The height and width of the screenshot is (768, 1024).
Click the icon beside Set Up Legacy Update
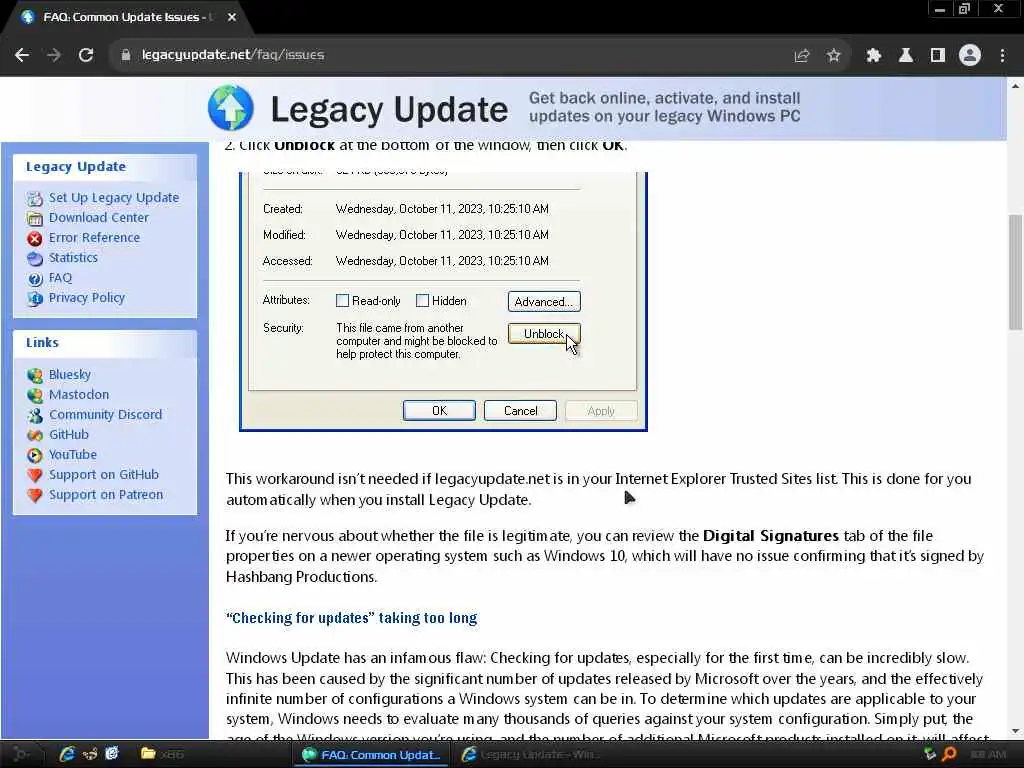[35, 199]
